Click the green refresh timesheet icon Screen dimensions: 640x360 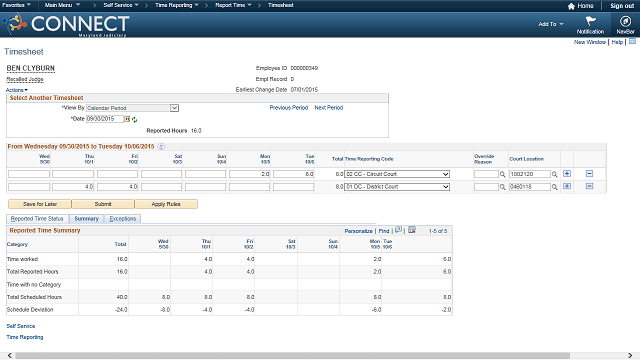tap(134, 120)
